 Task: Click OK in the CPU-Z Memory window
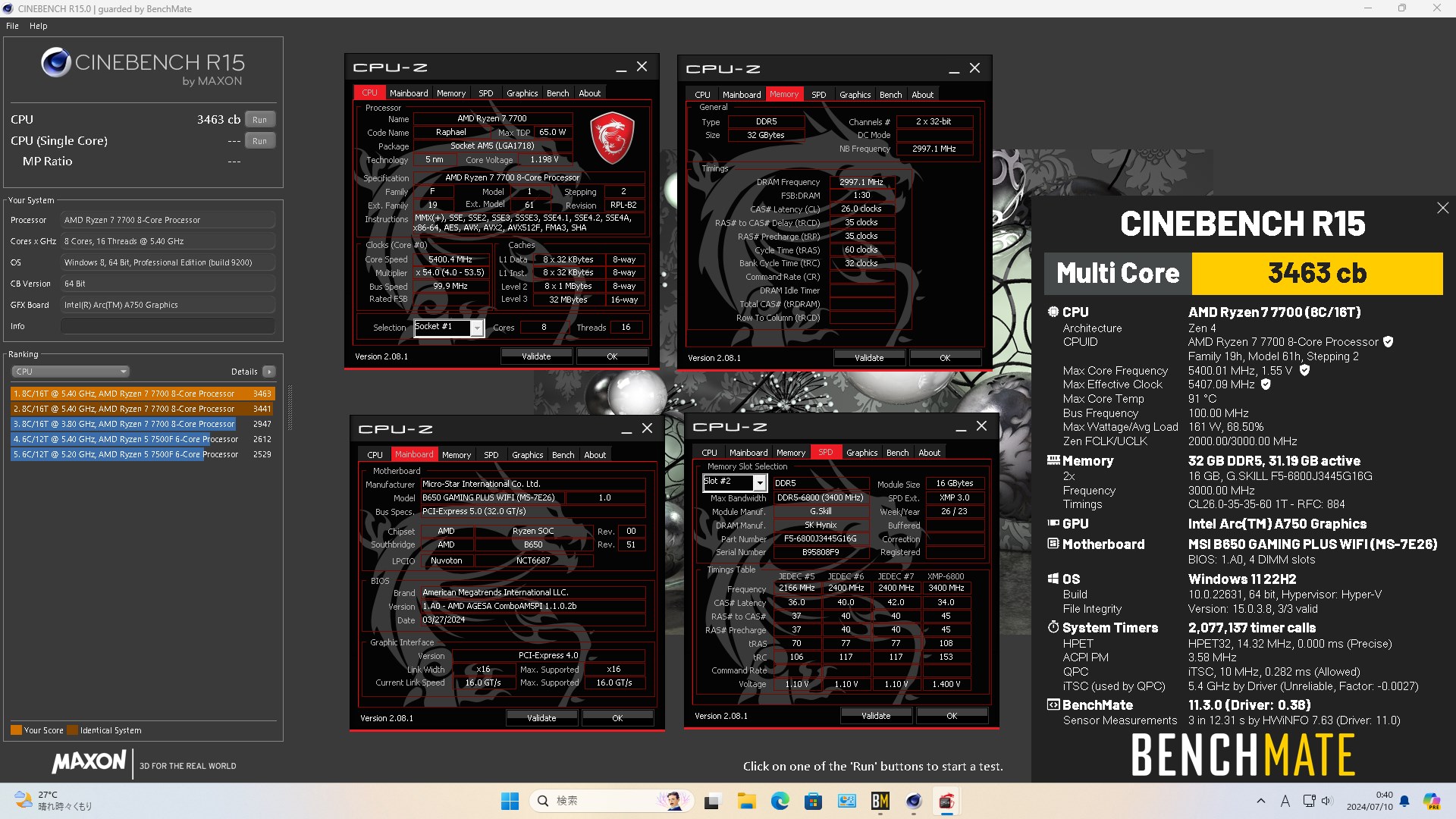pyautogui.click(x=945, y=358)
